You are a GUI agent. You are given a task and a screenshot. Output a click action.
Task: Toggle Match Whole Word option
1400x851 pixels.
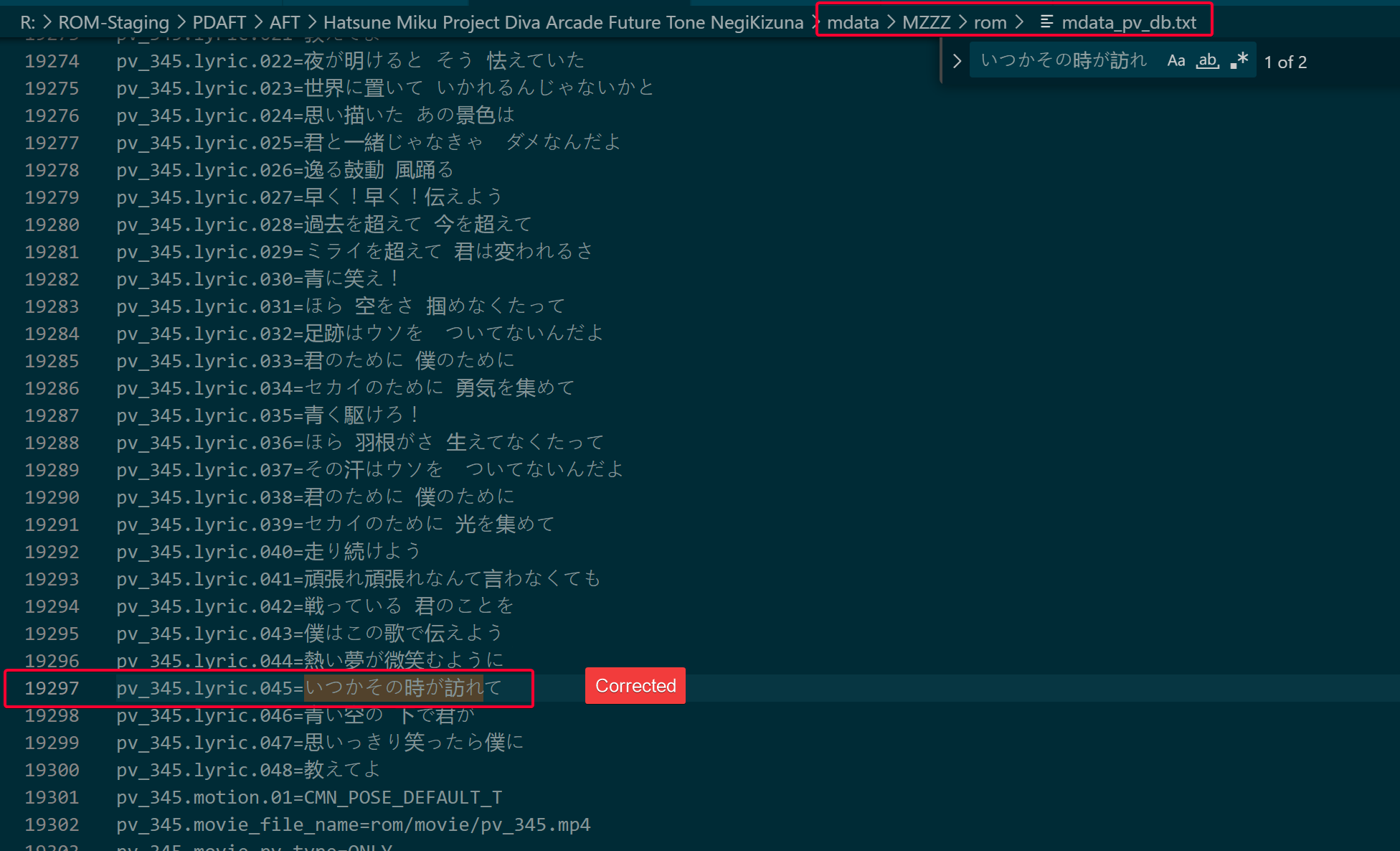coord(1207,61)
